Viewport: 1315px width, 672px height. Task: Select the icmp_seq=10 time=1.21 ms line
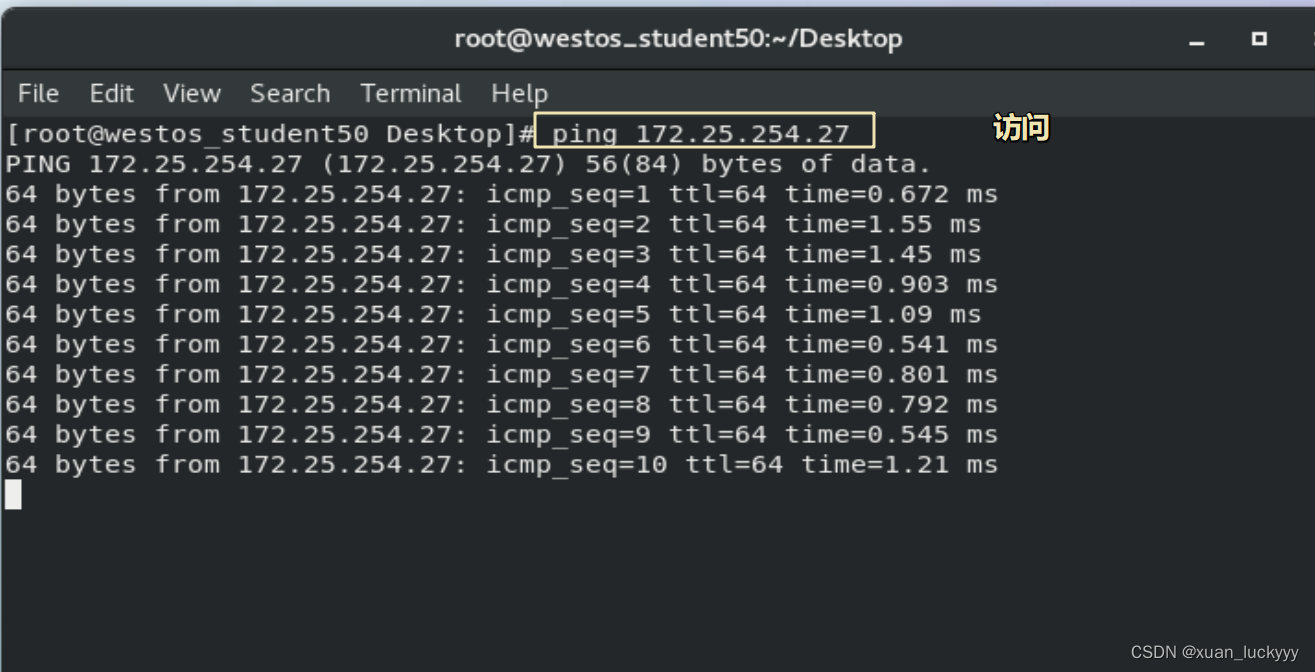[501, 464]
